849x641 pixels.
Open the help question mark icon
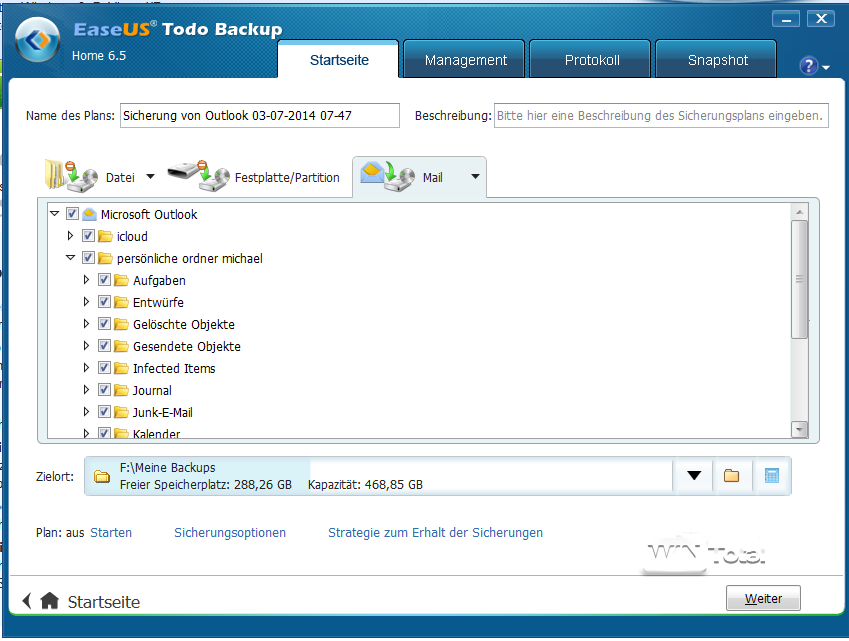tap(808, 66)
